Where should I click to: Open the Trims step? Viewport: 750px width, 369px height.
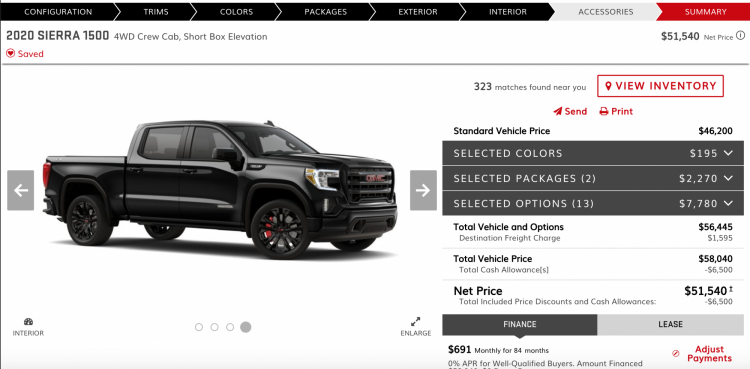(156, 12)
